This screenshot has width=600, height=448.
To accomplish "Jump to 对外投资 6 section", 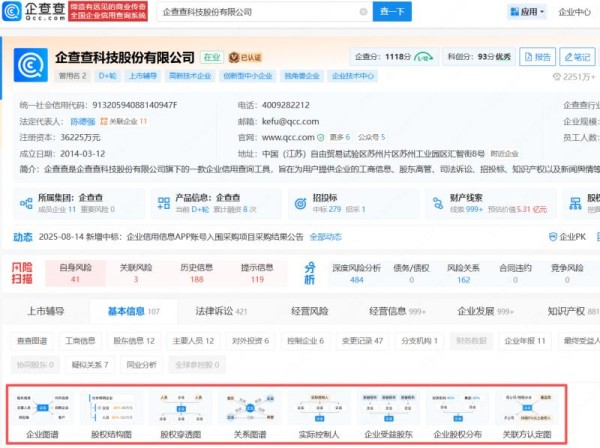I will (x=250, y=340).
